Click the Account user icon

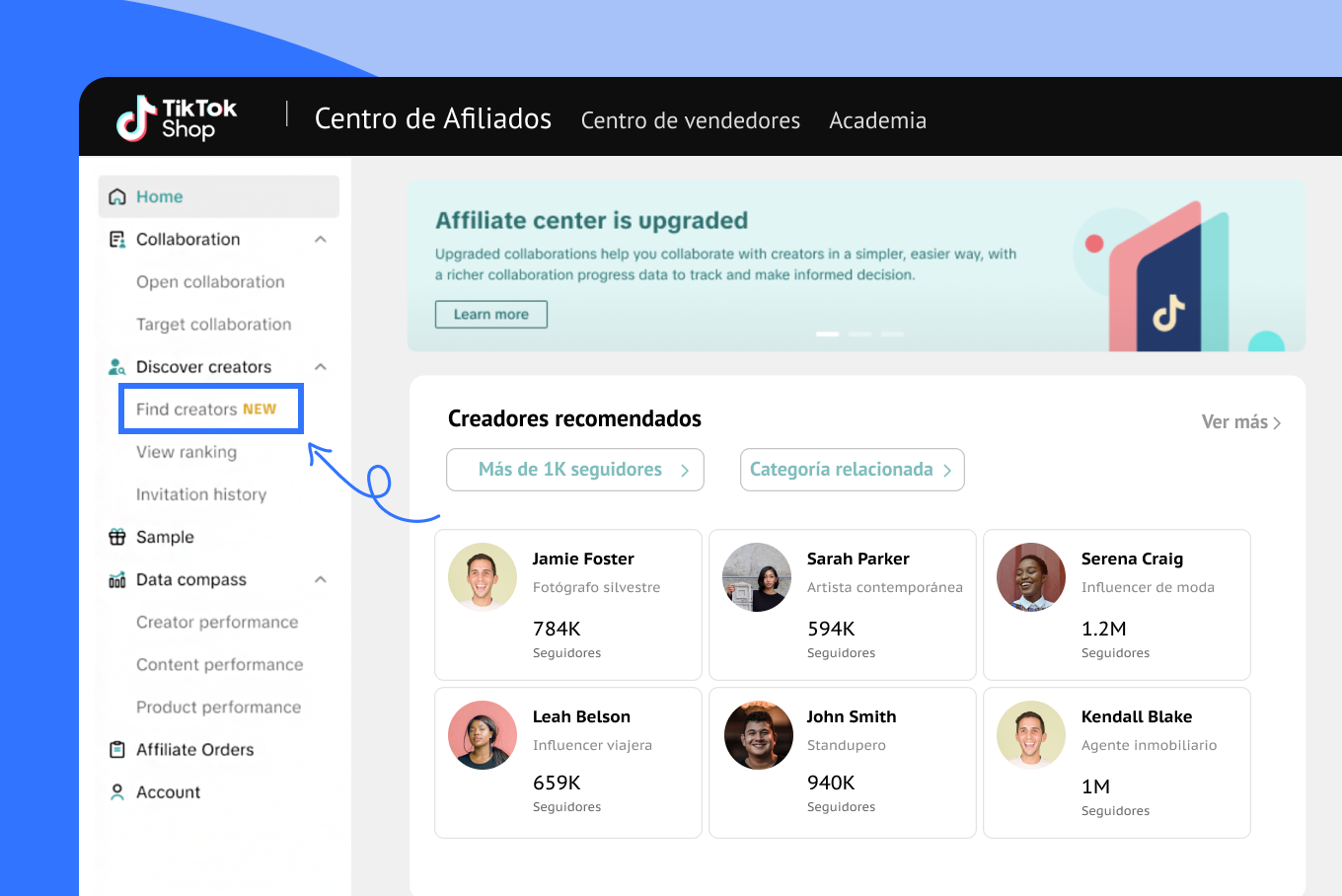click(117, 792)
